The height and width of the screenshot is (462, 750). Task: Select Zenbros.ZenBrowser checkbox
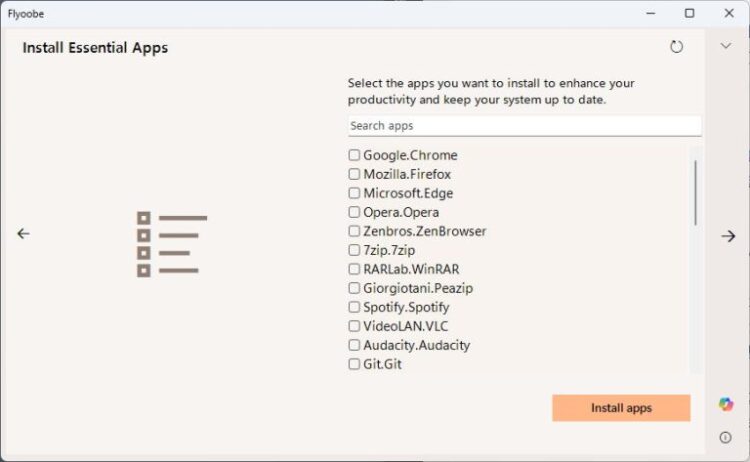[354, 231]
